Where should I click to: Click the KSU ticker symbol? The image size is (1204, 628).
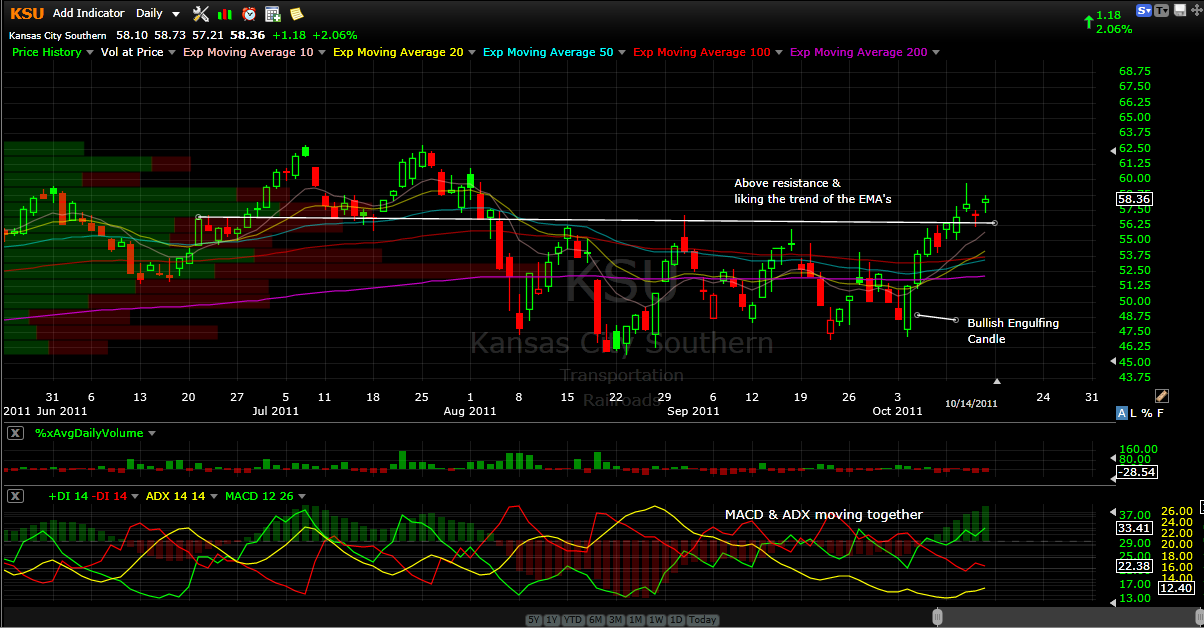tap(26, 13)
